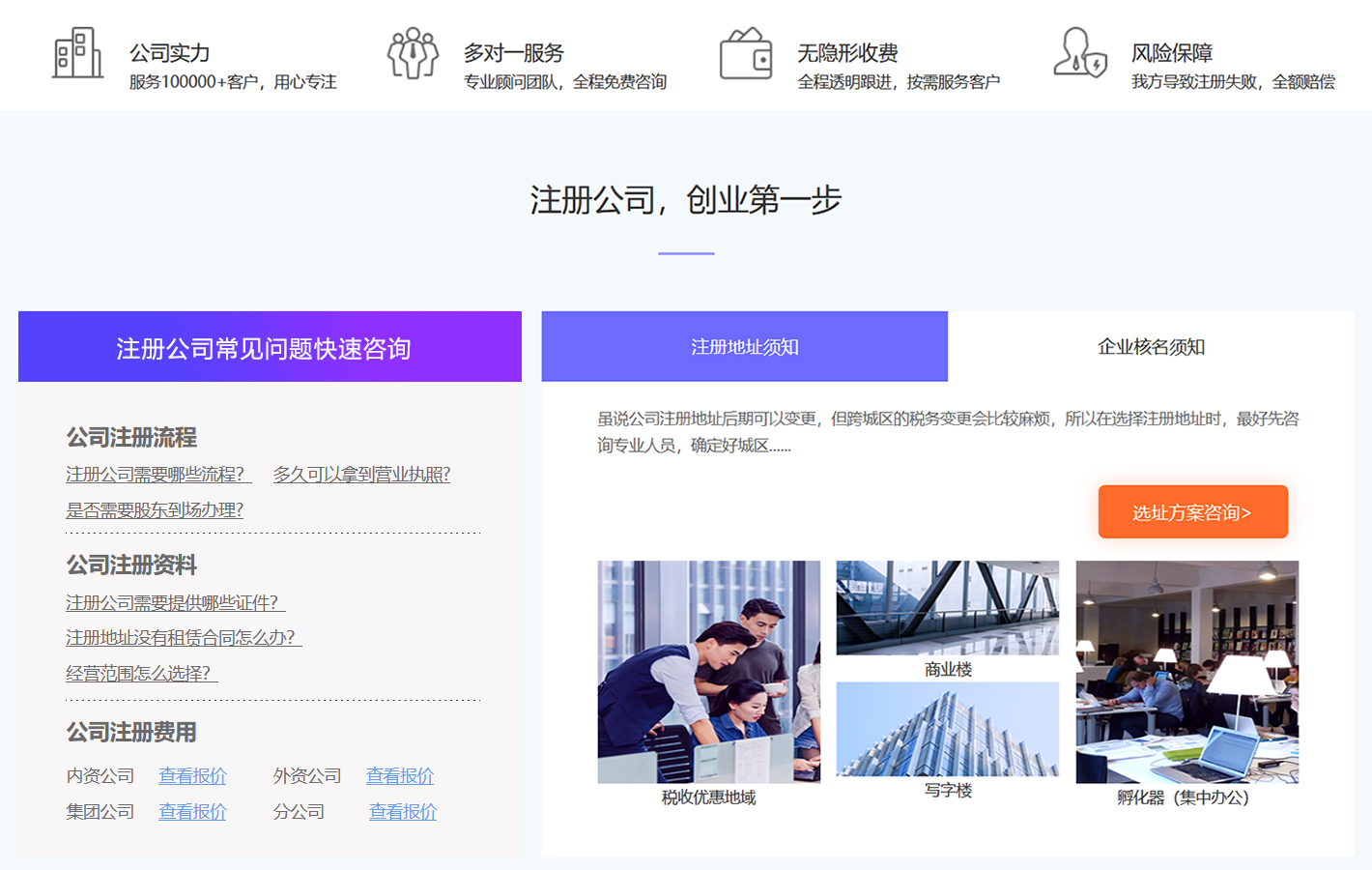Image resolution: width=1372 pixels, height=870 pixels.
Task: Click the multi-to-one service team icon
Action: [x=413, y=53]
